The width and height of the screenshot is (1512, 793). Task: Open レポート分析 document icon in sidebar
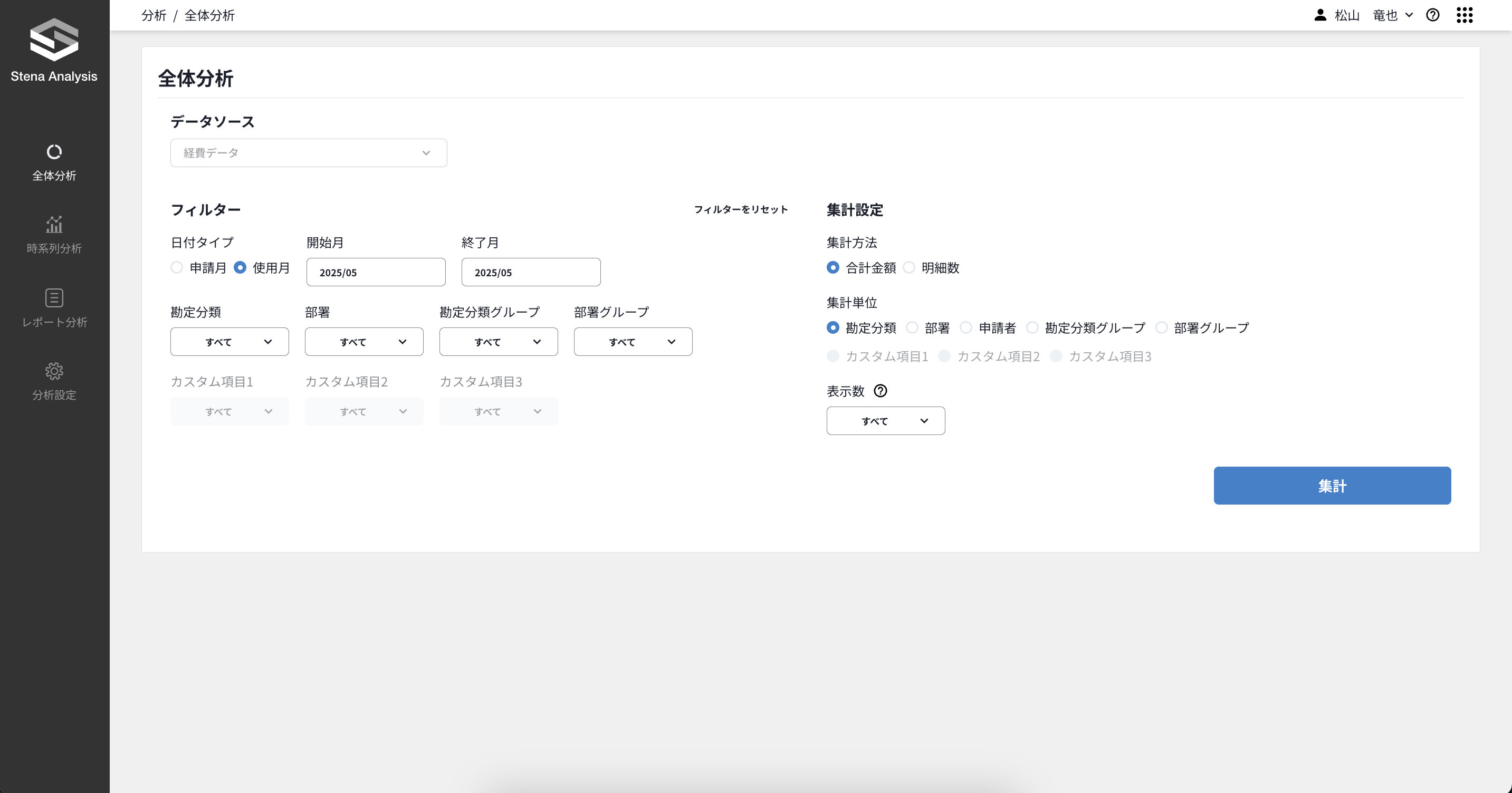tap(54, 298)
